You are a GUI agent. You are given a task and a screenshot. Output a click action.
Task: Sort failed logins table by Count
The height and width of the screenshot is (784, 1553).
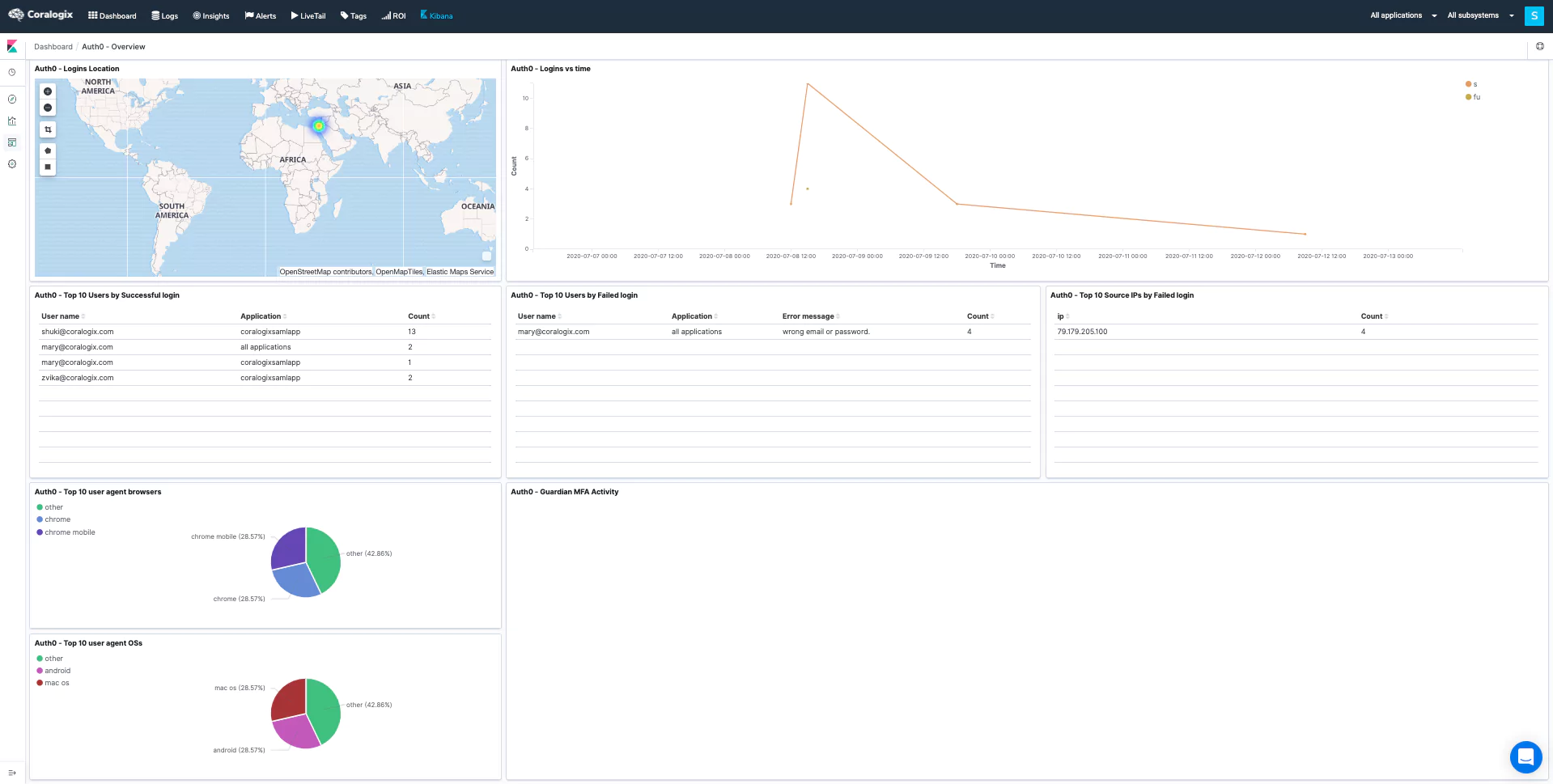click(981, 316)
